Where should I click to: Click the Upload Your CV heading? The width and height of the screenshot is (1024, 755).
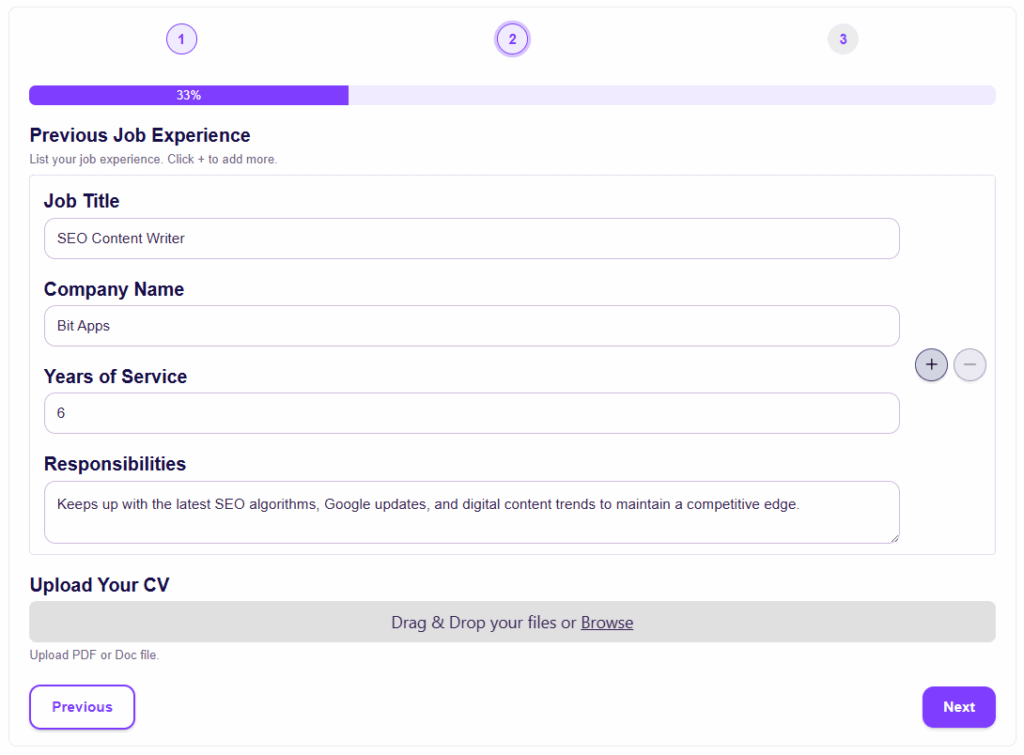pyautogui.click(x=99, y=585)
